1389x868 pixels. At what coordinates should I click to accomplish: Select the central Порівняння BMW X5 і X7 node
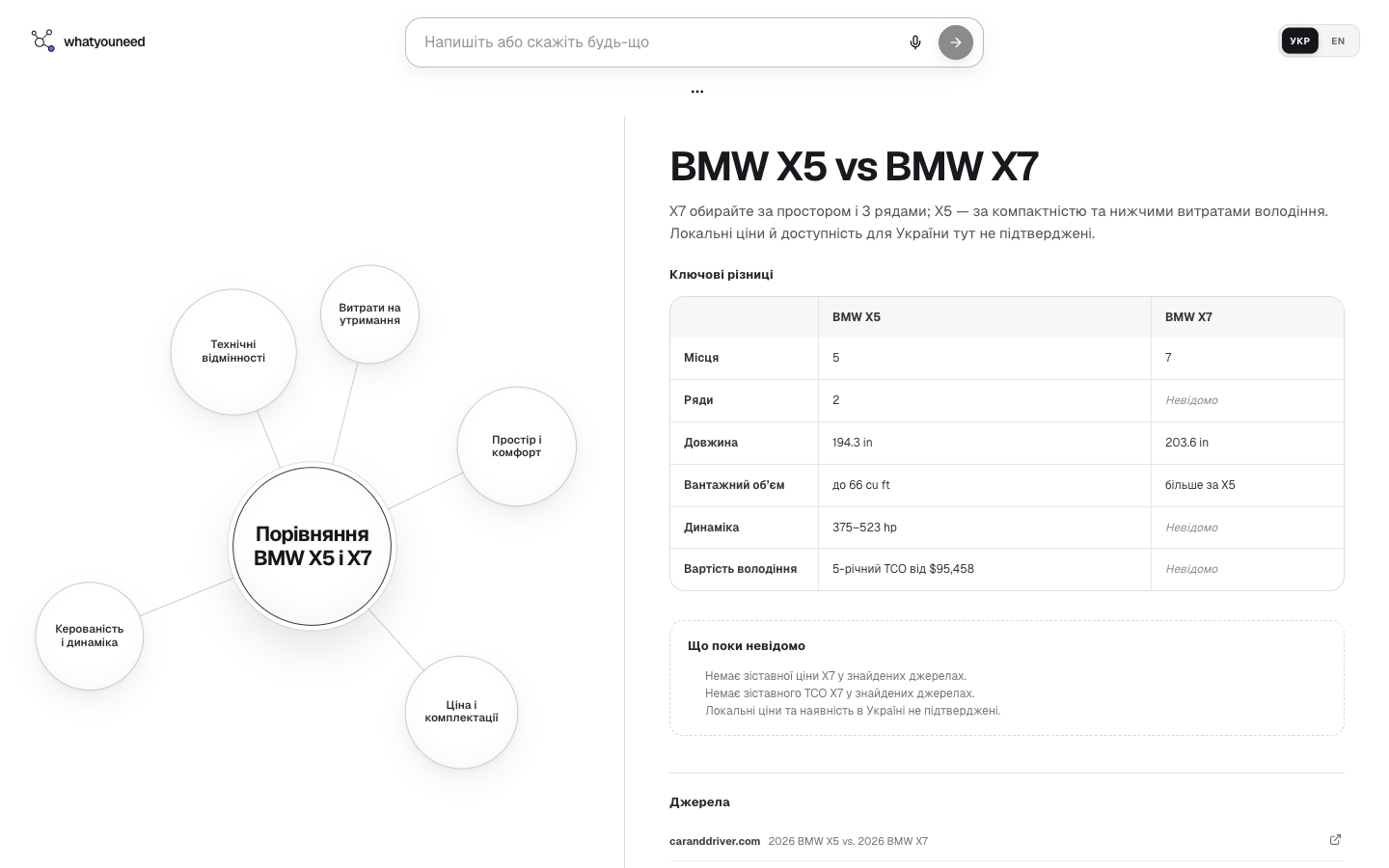[x=312, y=547]
